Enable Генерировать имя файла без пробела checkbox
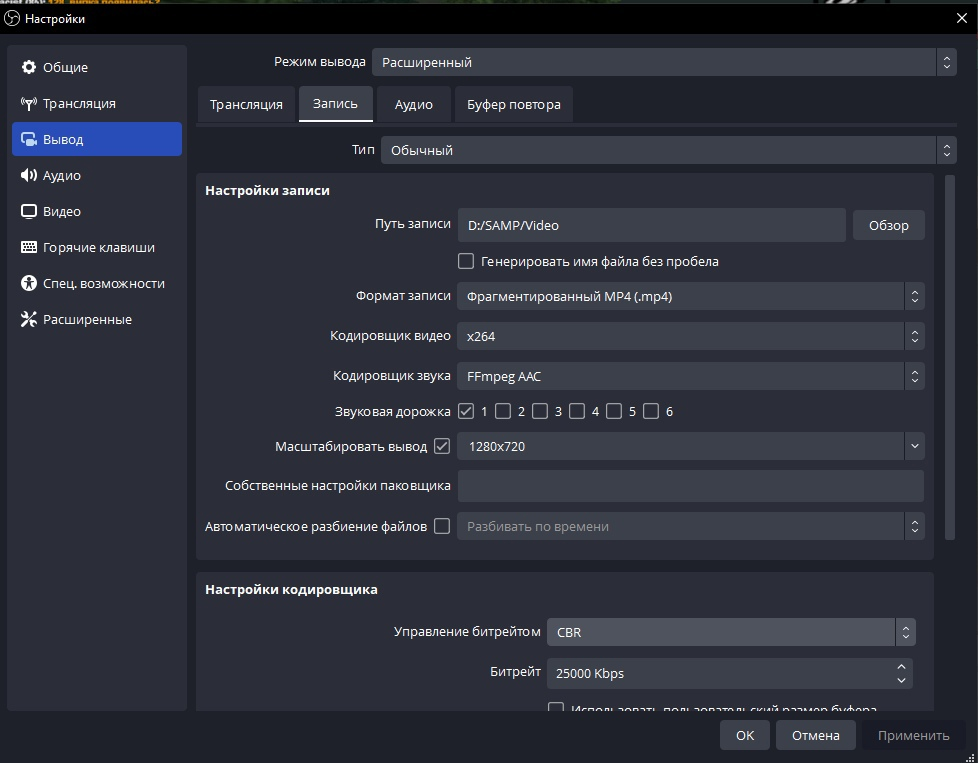978x763 pixels. pos(466,261)
